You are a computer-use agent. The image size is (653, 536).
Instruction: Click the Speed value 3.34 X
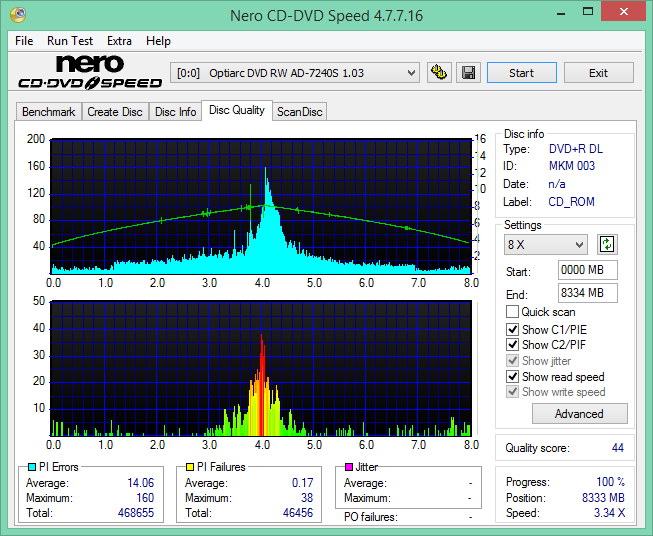click(609, 513)
